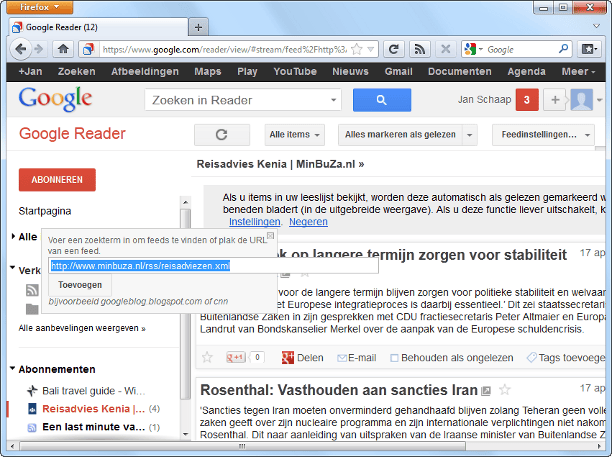
Task: Click the Google Reader tab favicon
Action: (17, 27)
